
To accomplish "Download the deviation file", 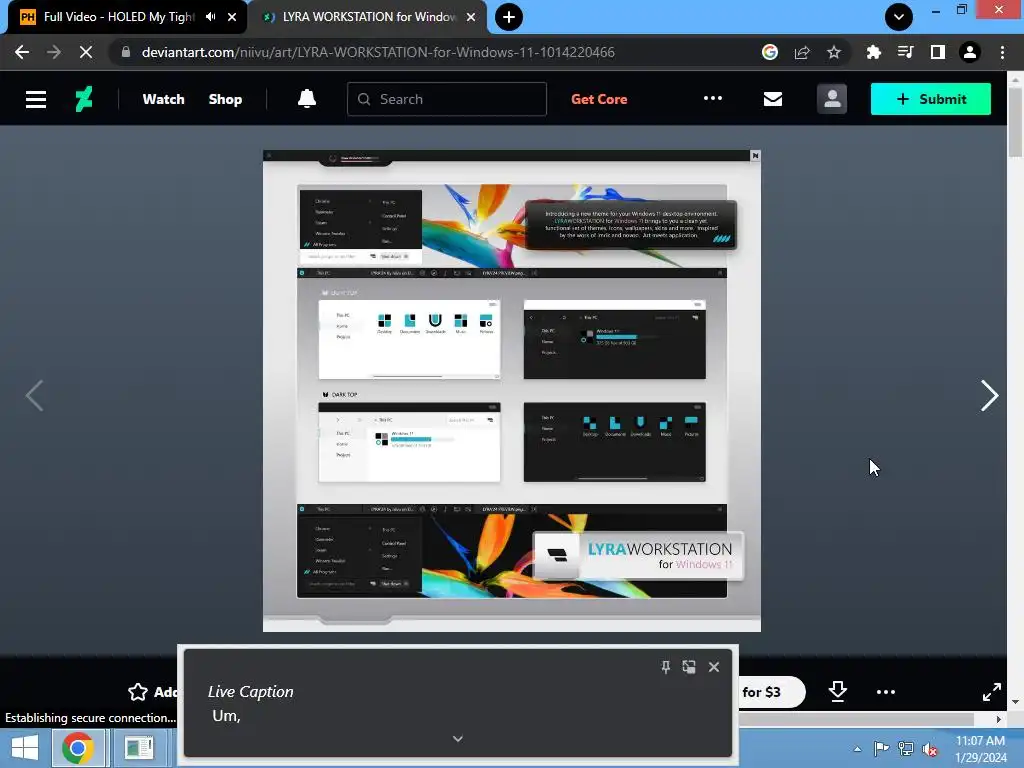I will click(838, 692).
